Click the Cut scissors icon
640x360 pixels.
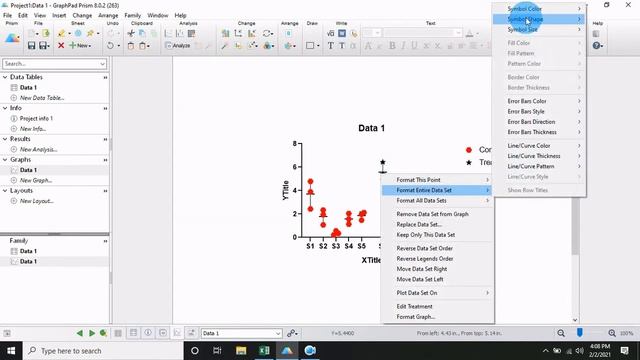tap(131, 33)
